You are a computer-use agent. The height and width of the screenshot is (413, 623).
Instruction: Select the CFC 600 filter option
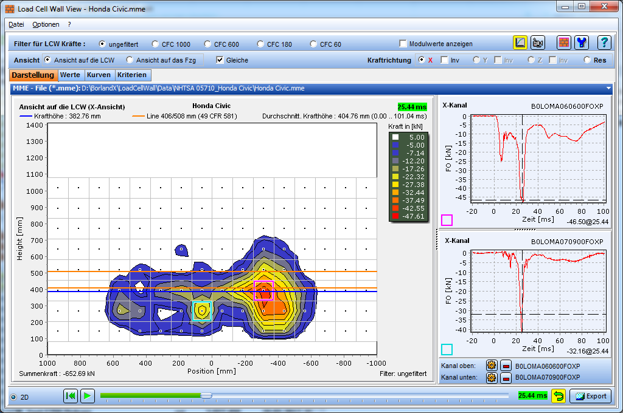coord(222,44)
